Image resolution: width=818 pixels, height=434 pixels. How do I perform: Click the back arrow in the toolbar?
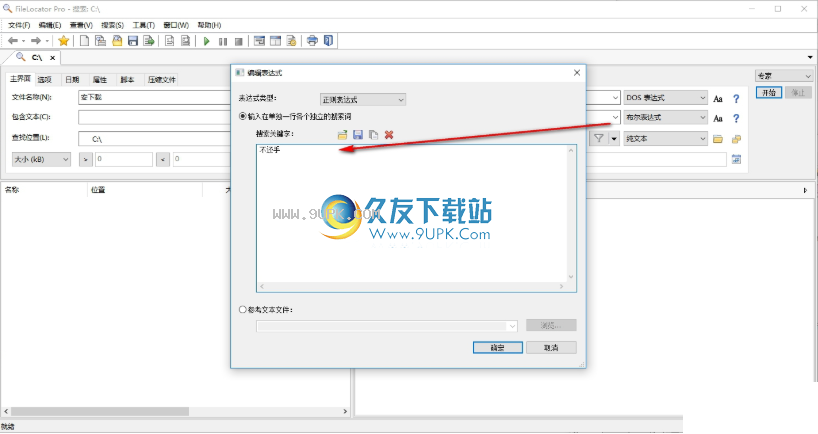[13, 41]
